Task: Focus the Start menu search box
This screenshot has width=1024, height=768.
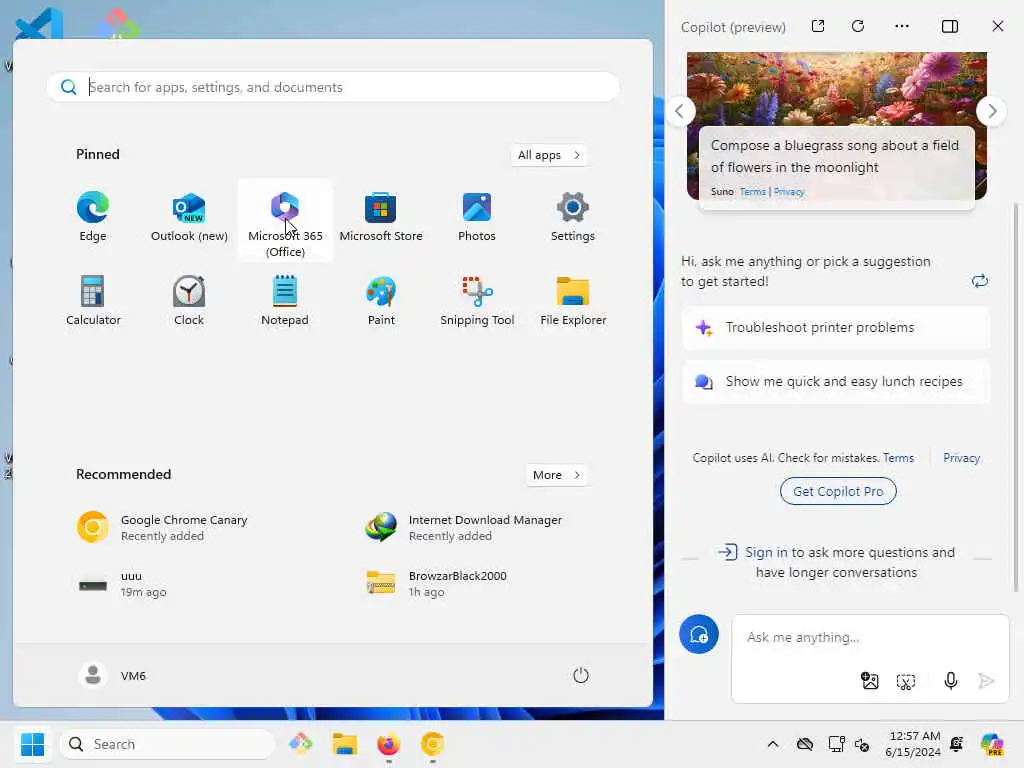Action: pyautogui.click(x=333, y=87)
